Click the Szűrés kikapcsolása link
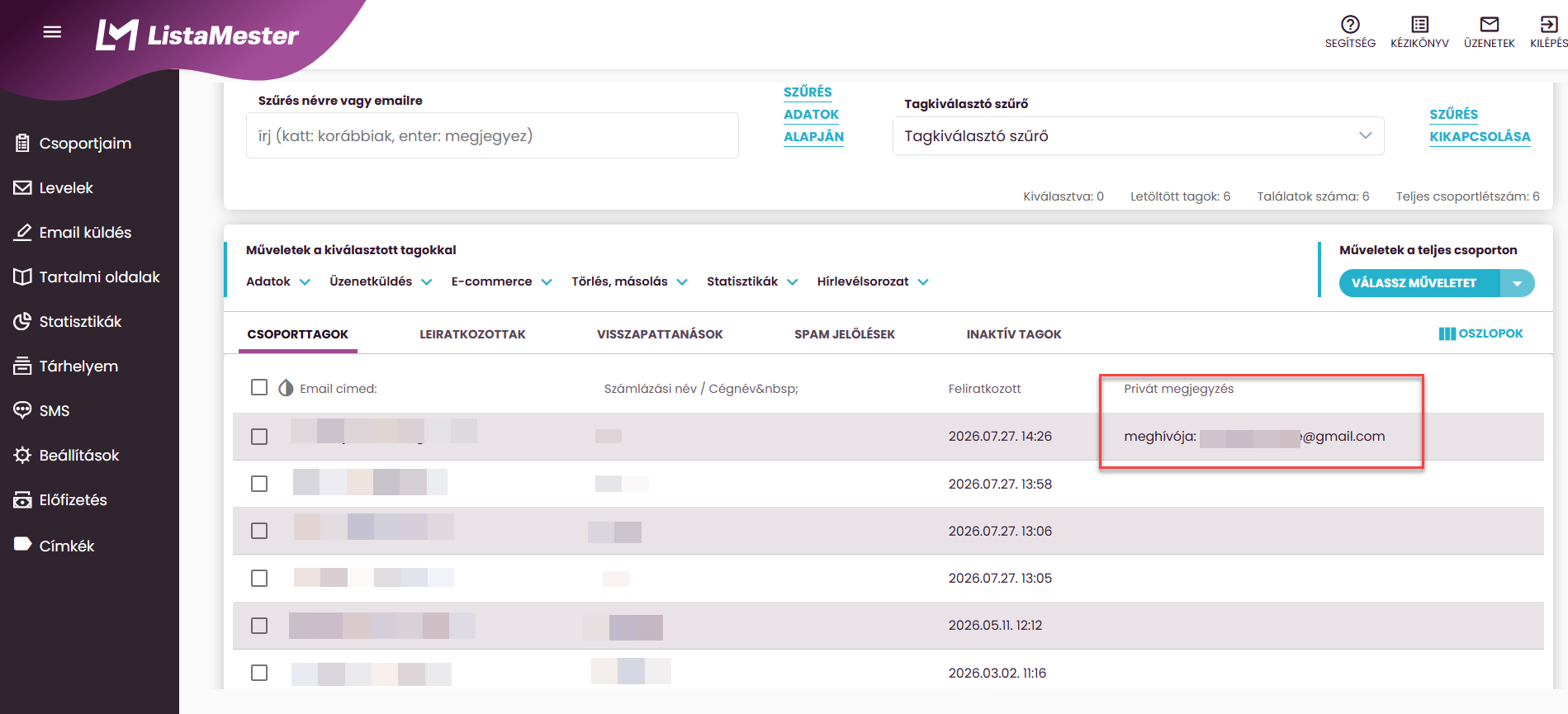 pos(1480,125)
